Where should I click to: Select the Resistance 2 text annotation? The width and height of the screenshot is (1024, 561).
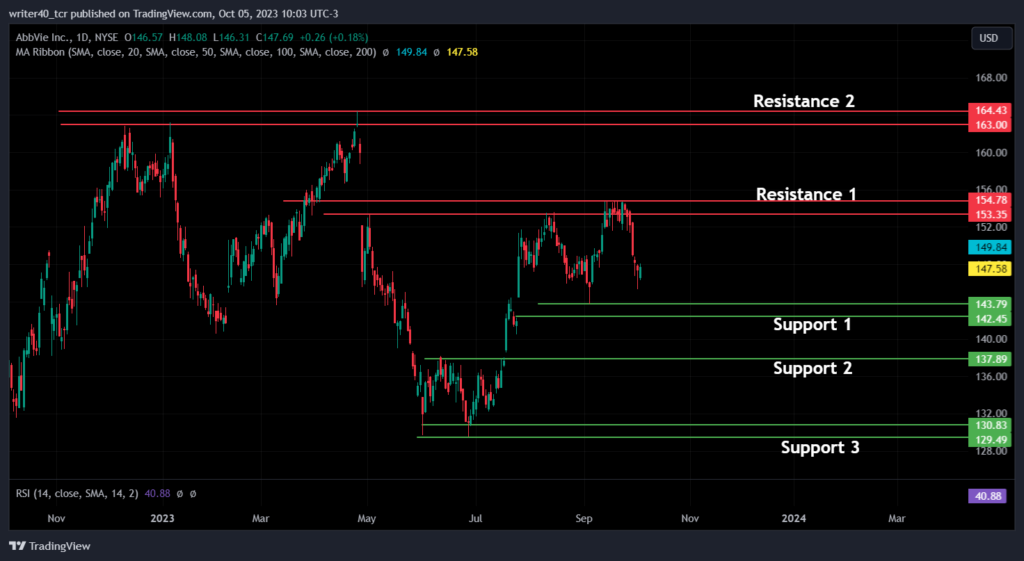804,101
